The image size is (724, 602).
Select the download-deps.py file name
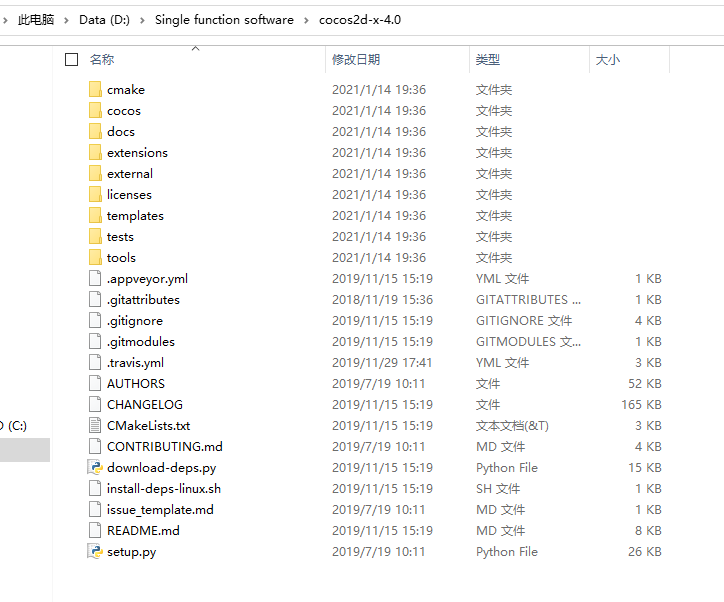coord(162,468)
